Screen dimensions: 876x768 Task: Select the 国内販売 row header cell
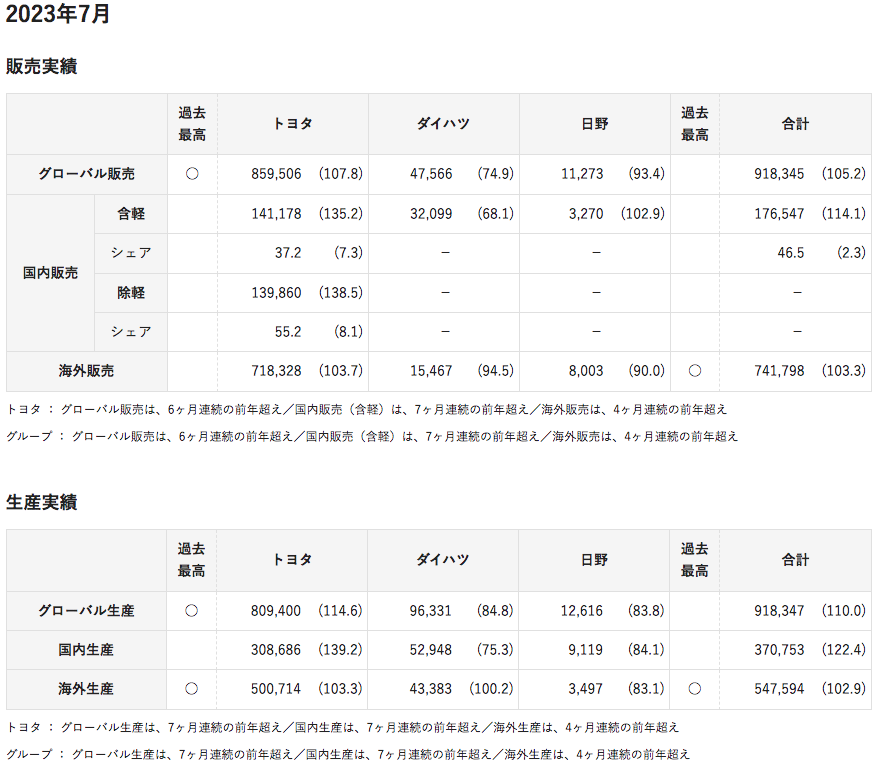tap(50, 272)
